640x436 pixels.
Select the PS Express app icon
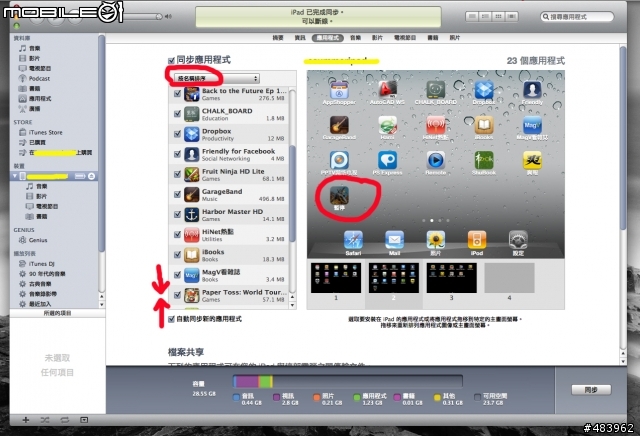(387, 160)
